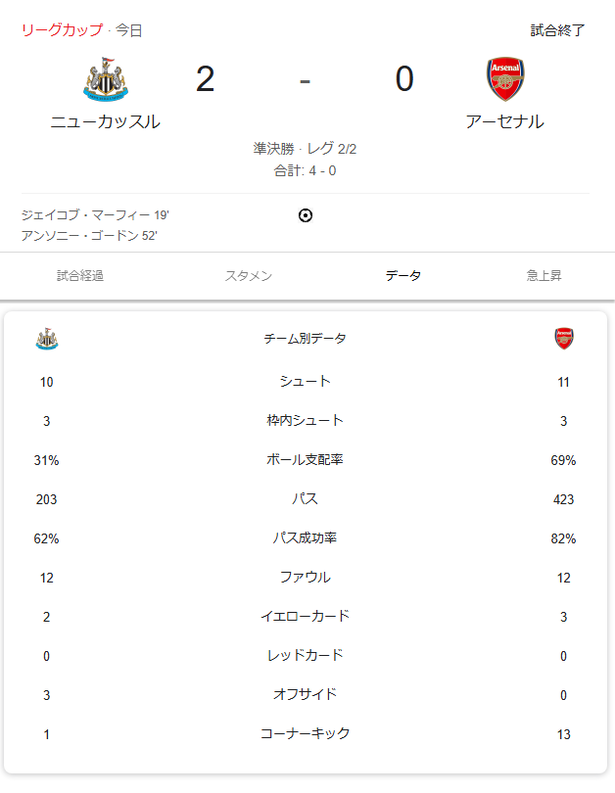The height and width of the screenshot is (793, 615).
Task: Click the 準決勝 レグ 2/2 round label
Action: (x=305, y=149)
